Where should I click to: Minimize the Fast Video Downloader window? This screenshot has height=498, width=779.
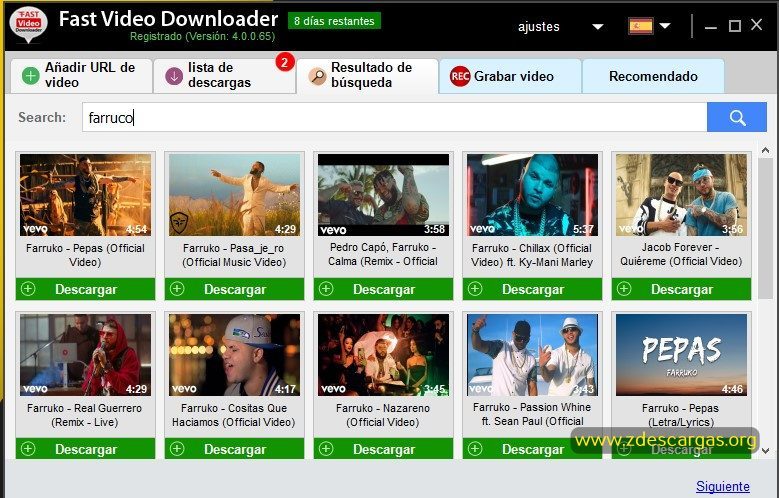[711, 26]
